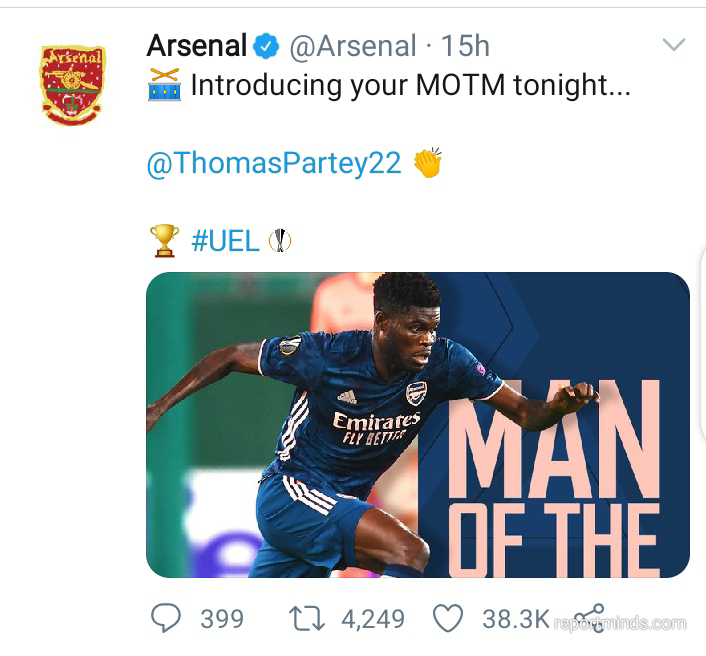Click the @Arsenal handle
Image resolution: width=706 pixels, height=656 pixels.
(352, 45)
